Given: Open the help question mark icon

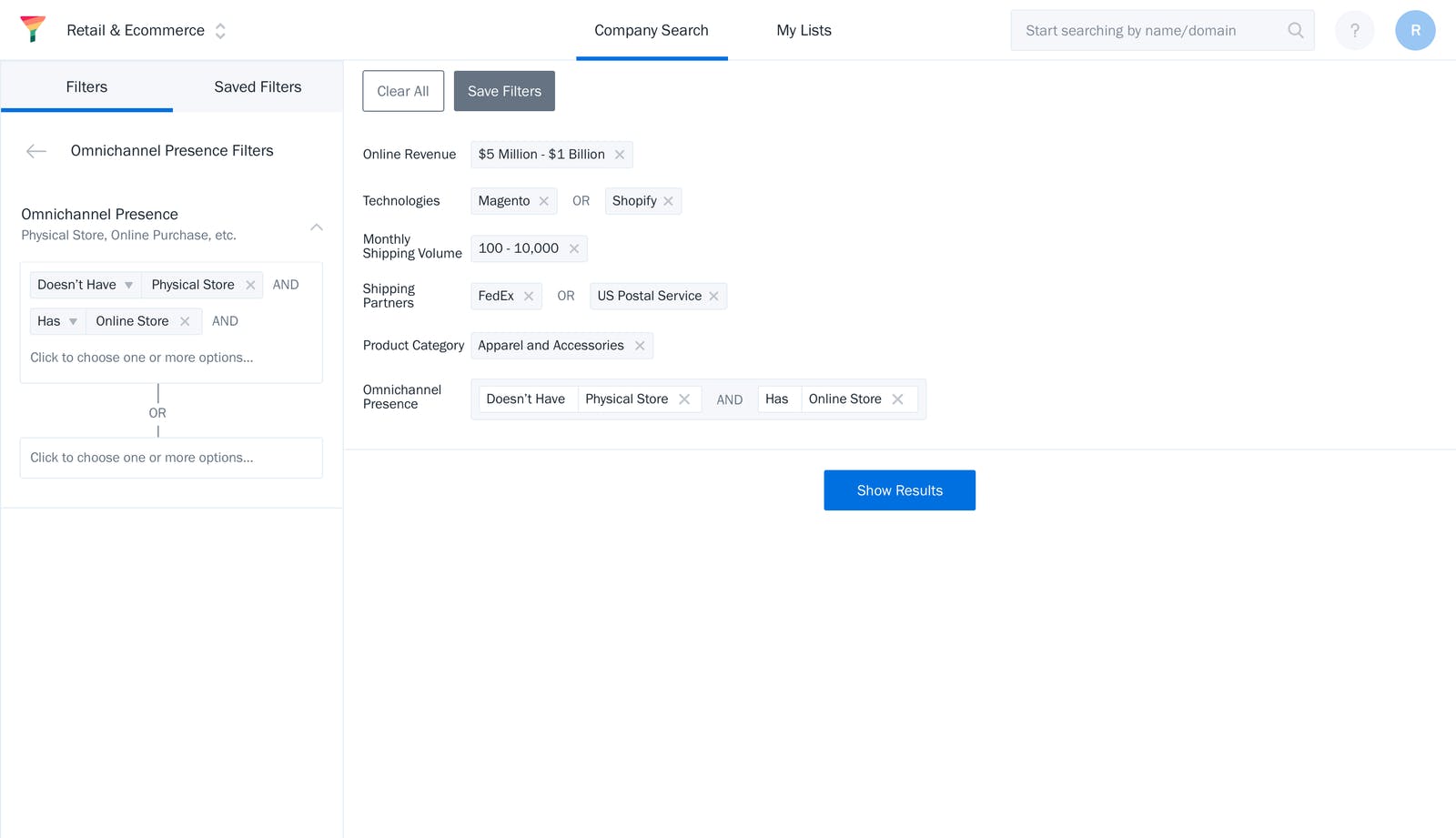Looking at the screenshot, I should tap(1354, 30).
